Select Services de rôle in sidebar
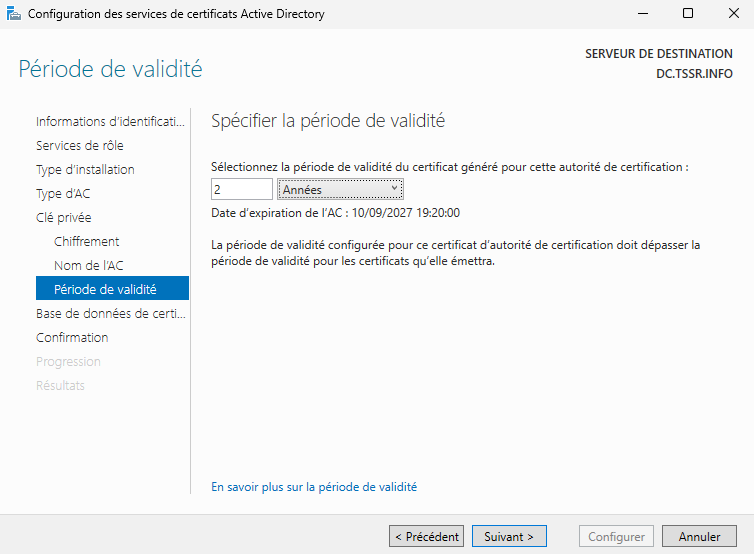The width and height of the screenshot is (754, 554). tap(80, 146)
